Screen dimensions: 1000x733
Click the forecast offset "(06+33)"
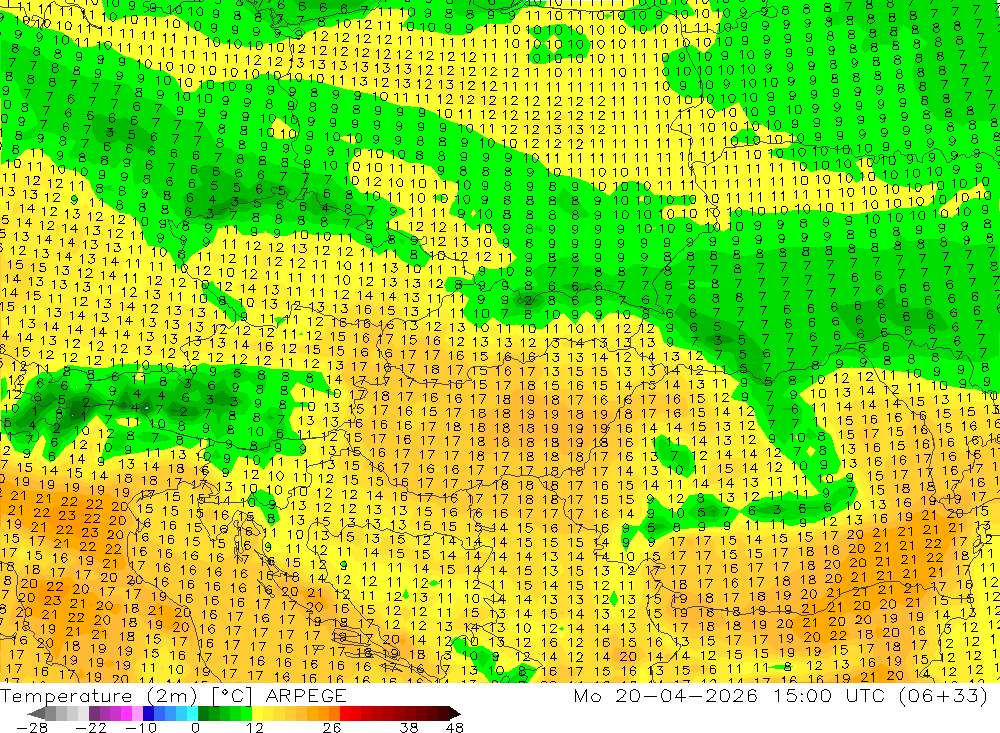[943, 695]
